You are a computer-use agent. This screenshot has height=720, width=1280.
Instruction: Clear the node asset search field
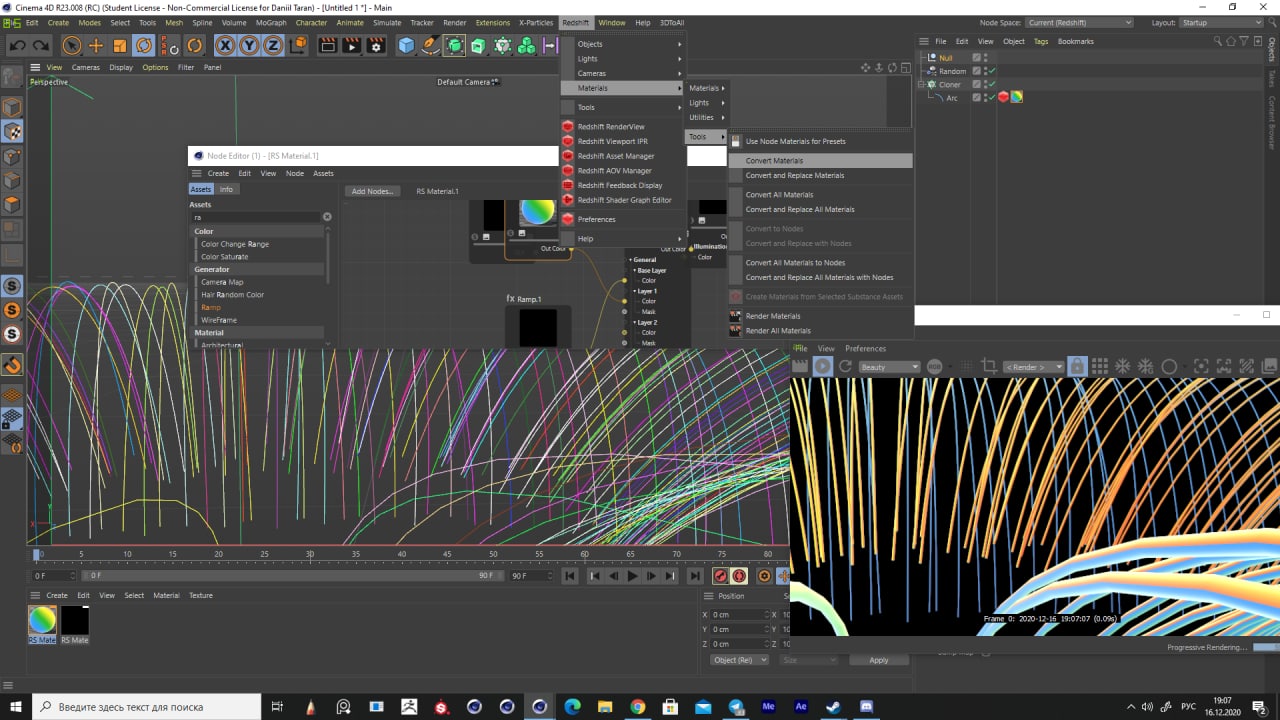click(x=327, y=217)
